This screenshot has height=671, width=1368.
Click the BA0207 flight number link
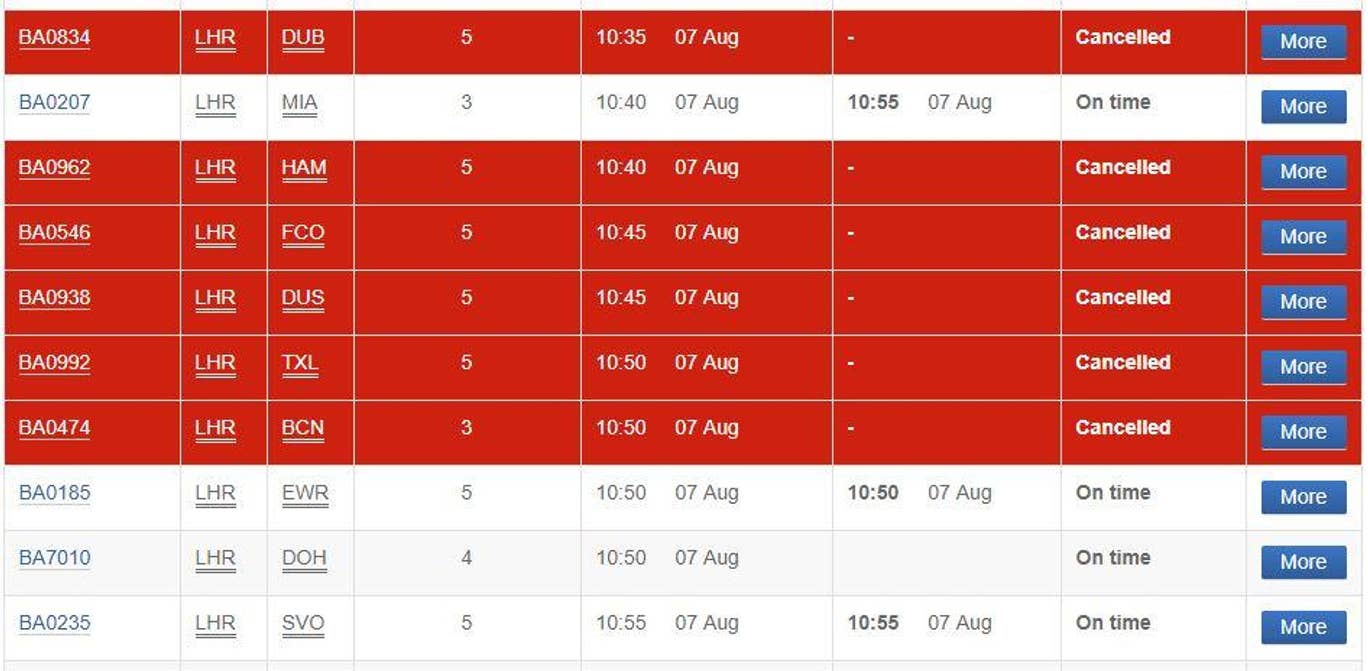click(54, 103)
